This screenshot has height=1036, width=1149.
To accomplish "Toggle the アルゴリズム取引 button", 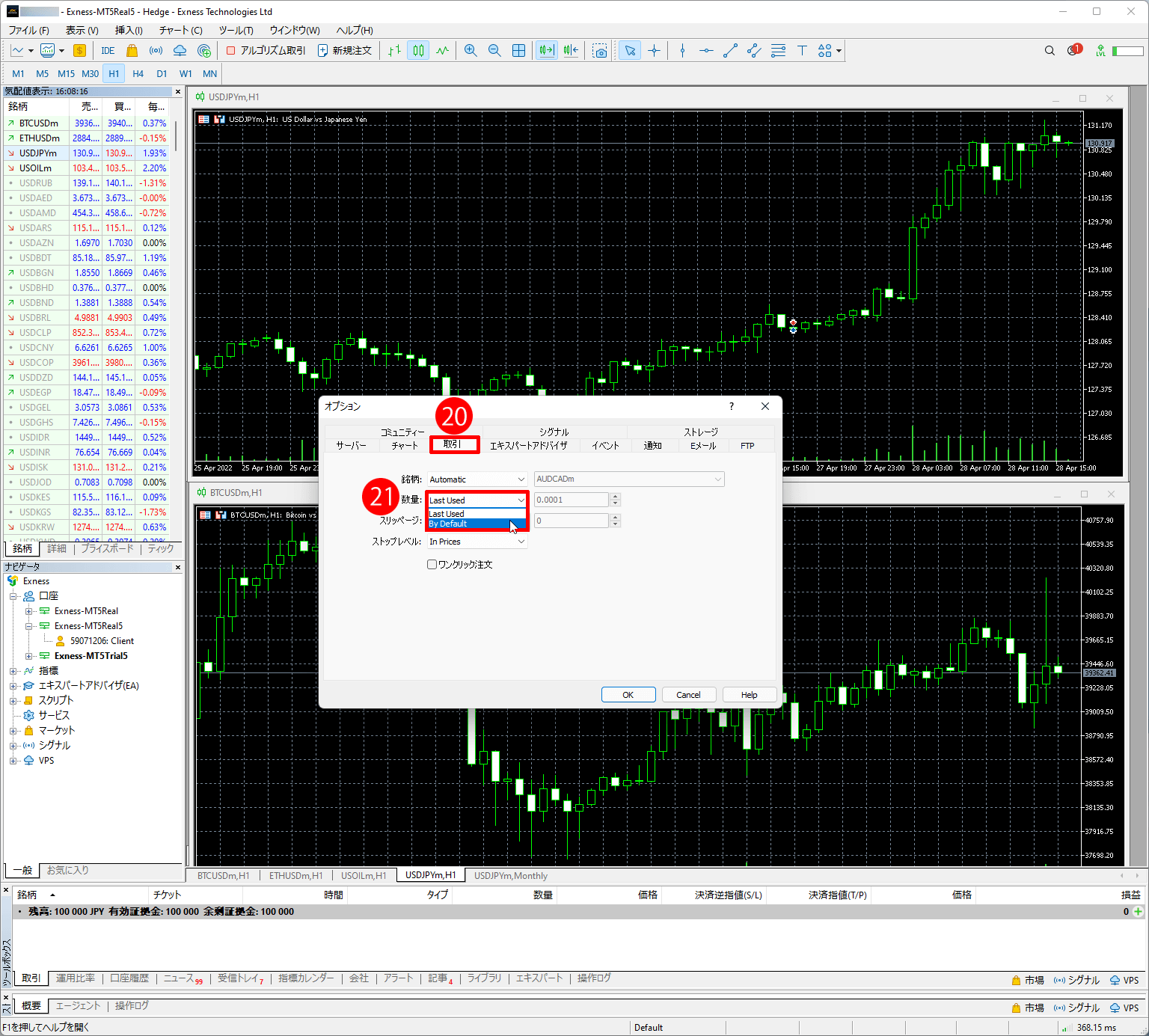I will pos(266,51).
